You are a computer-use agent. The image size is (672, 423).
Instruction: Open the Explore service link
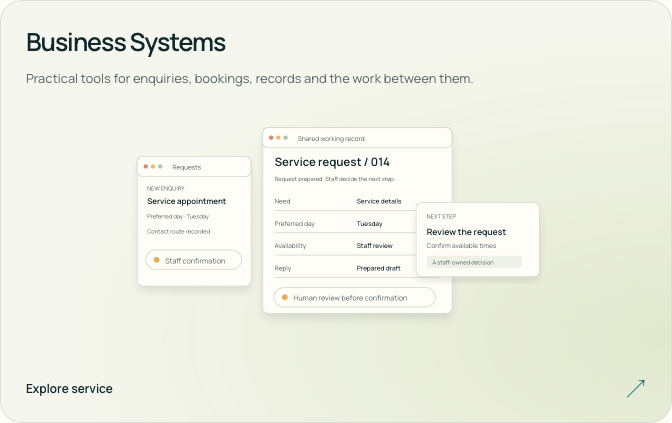(x=69, y=389)
